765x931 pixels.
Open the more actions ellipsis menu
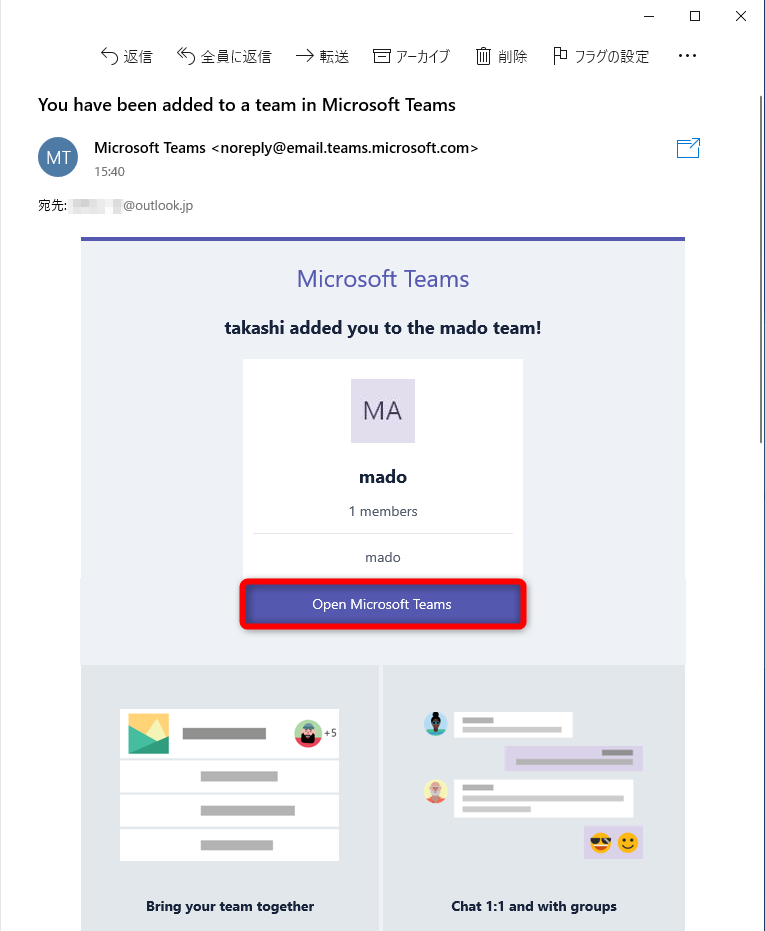(x=687, y=56)
